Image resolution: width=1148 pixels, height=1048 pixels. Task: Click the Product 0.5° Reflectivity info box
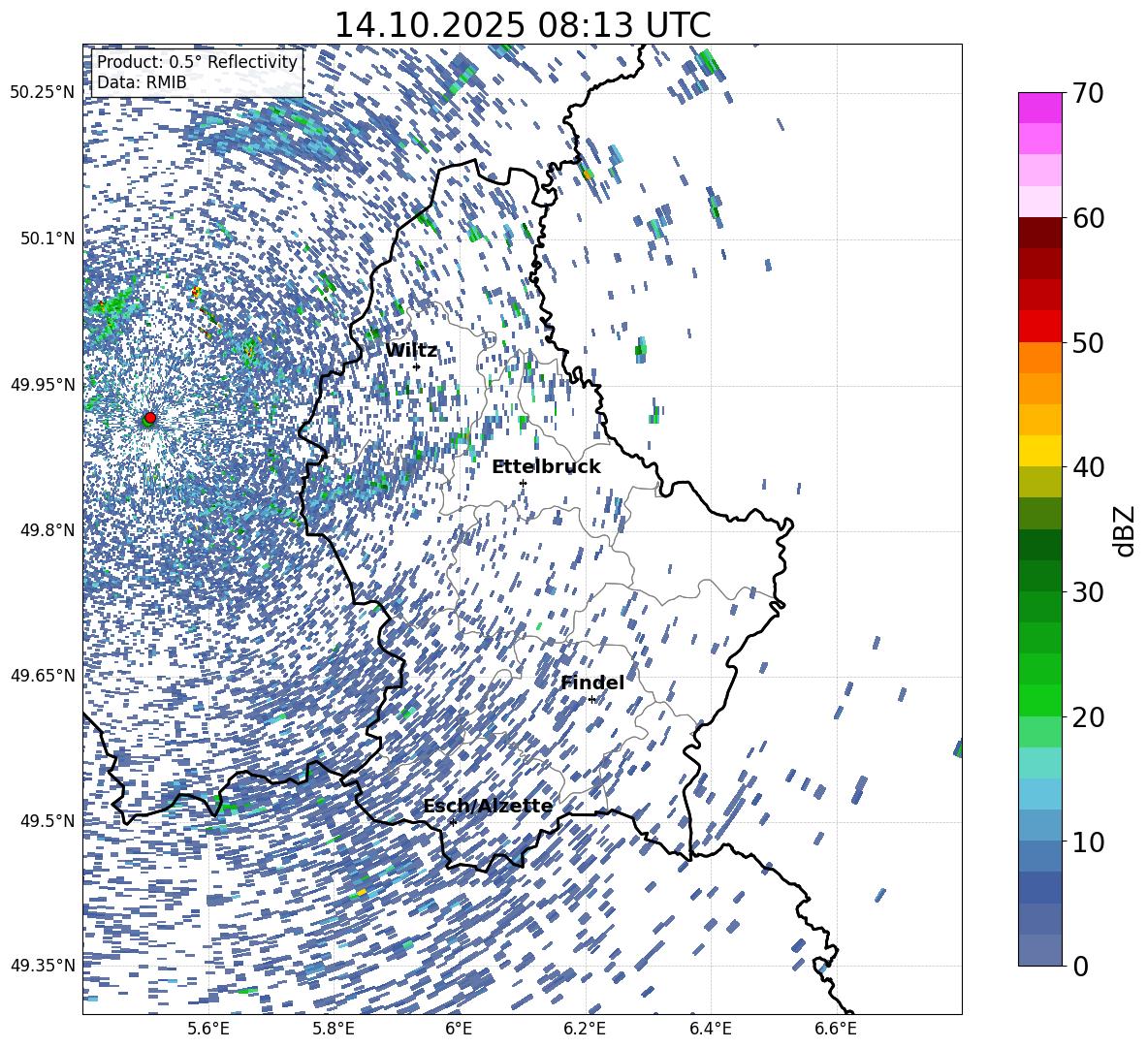(x=197, y=72)
